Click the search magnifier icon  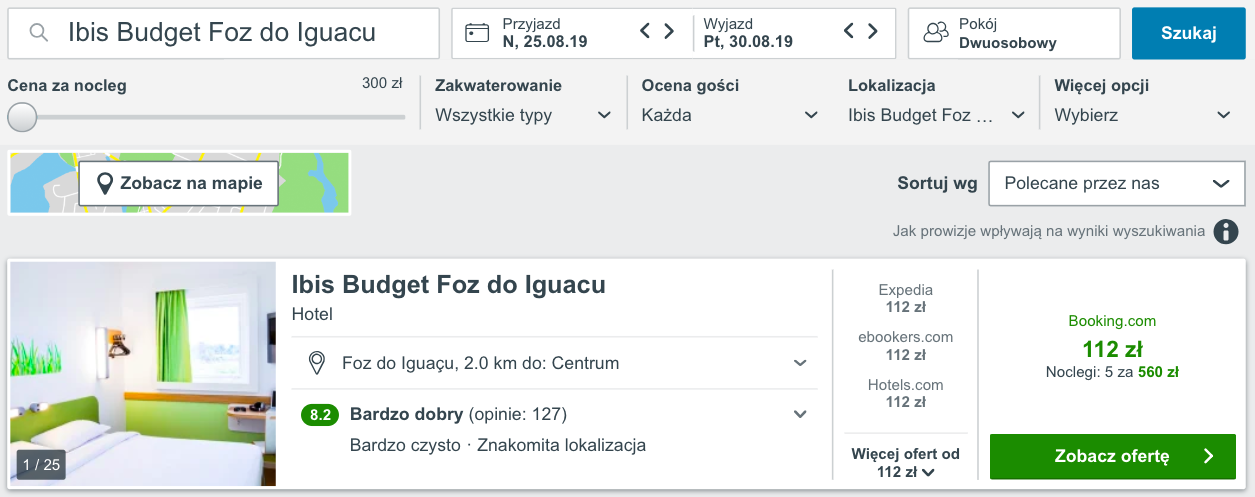(39, 33)
